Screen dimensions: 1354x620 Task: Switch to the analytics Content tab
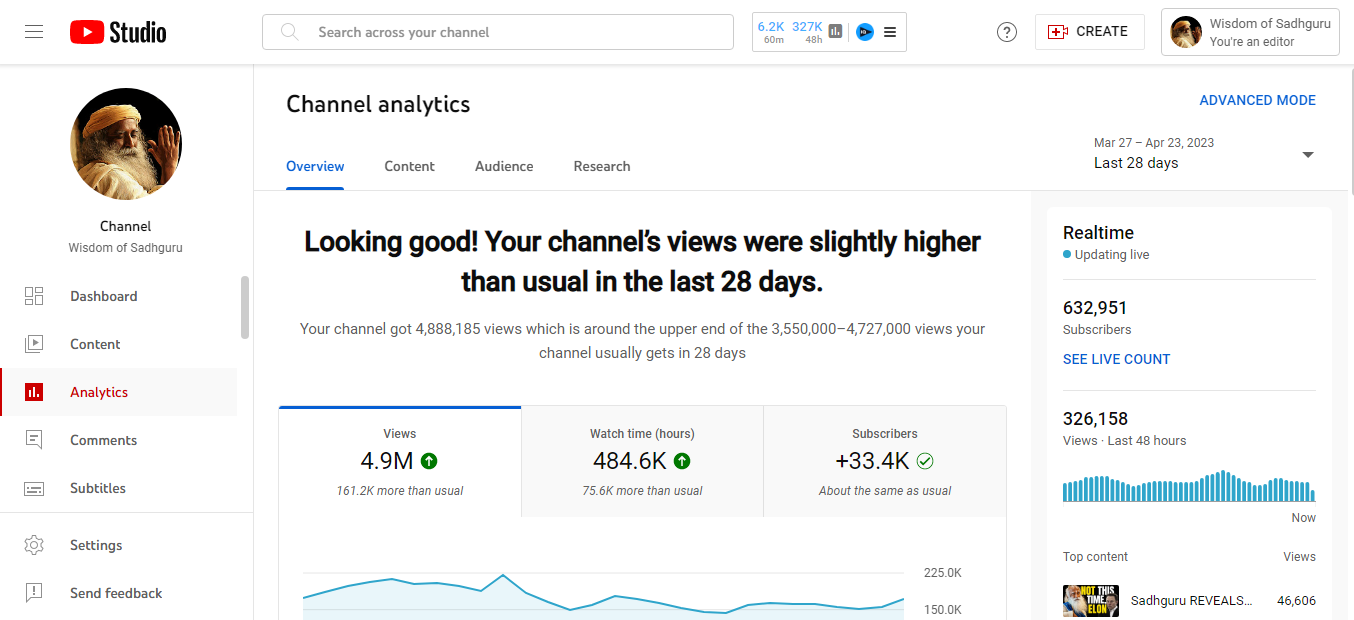point(409,166)
